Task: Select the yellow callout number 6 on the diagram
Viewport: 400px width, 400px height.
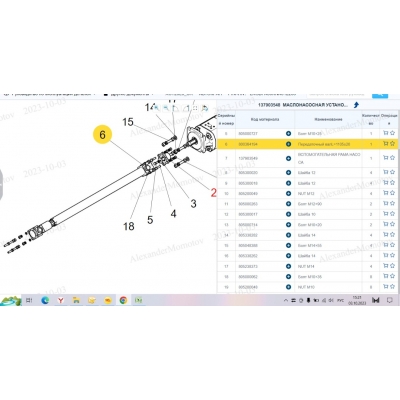Action: tap(102, 134)
